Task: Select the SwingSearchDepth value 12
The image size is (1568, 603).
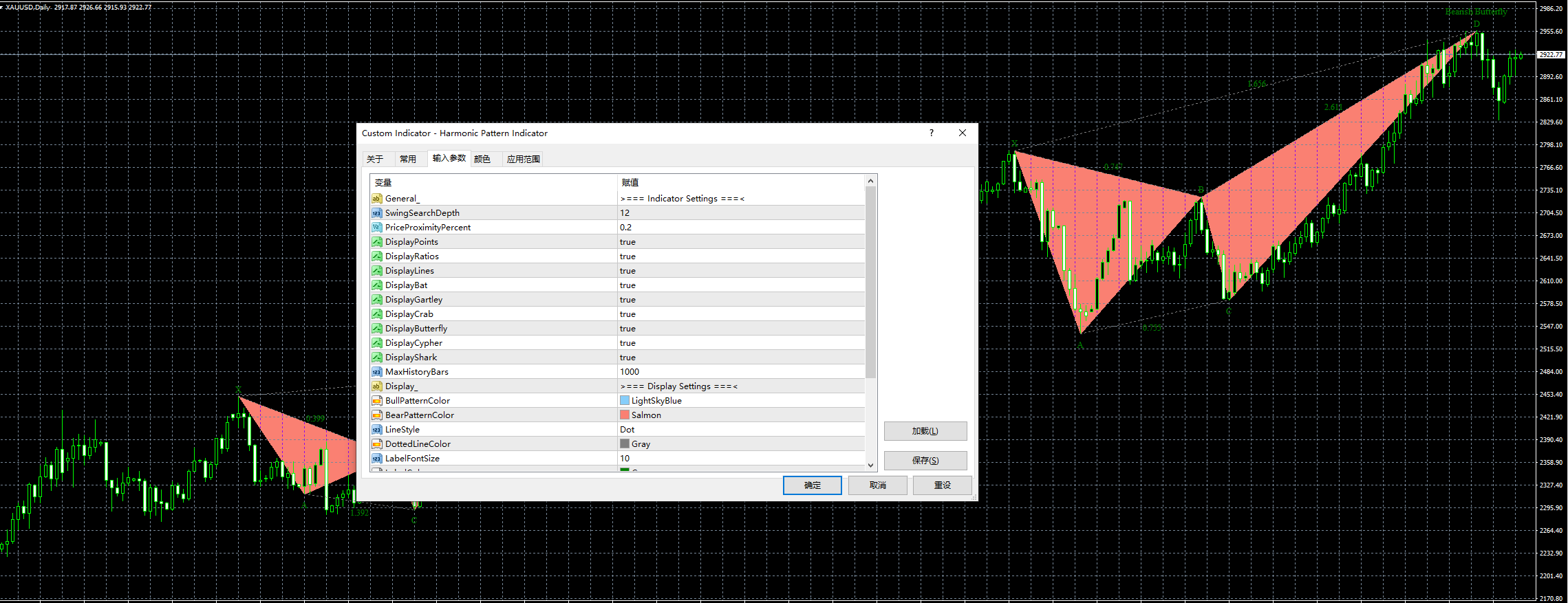Action: pyautogui.click(x=625, y=213)
